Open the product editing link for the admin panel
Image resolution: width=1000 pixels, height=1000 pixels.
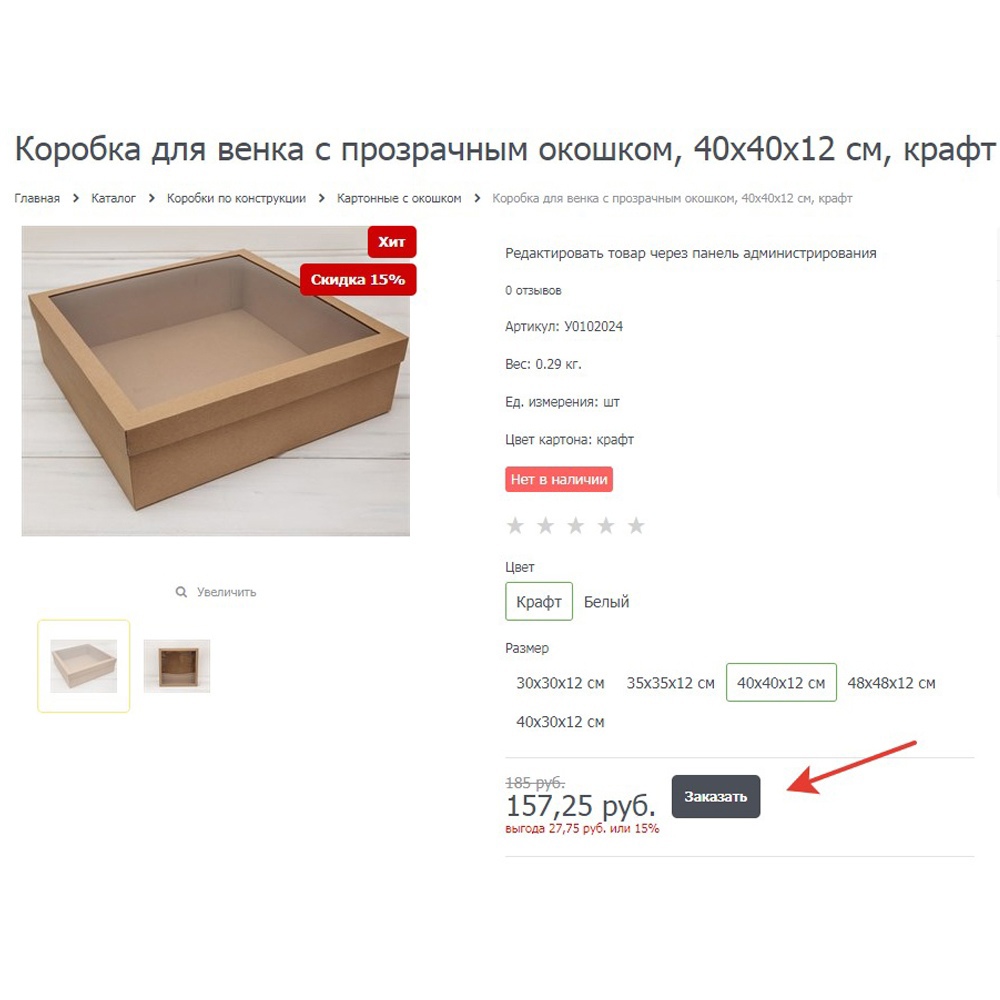(x=691, y=253)
